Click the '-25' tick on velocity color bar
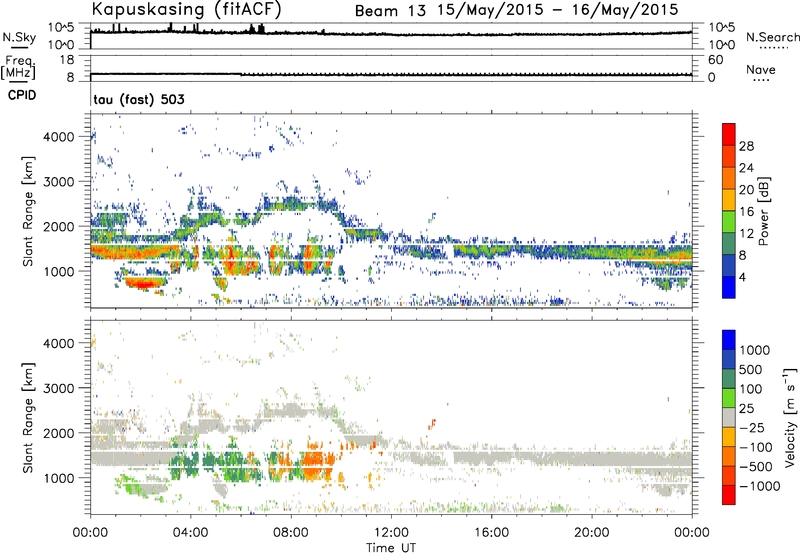The height and width of the screenshot is (554, 800). 752,427
